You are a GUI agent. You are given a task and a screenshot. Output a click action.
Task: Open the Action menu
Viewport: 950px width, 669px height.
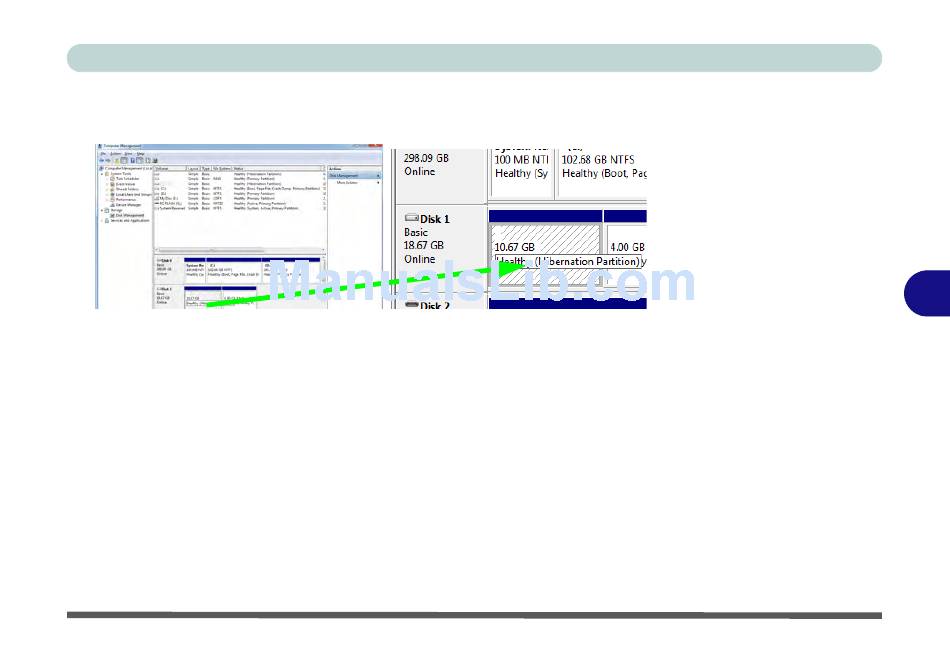click(115, 153)
